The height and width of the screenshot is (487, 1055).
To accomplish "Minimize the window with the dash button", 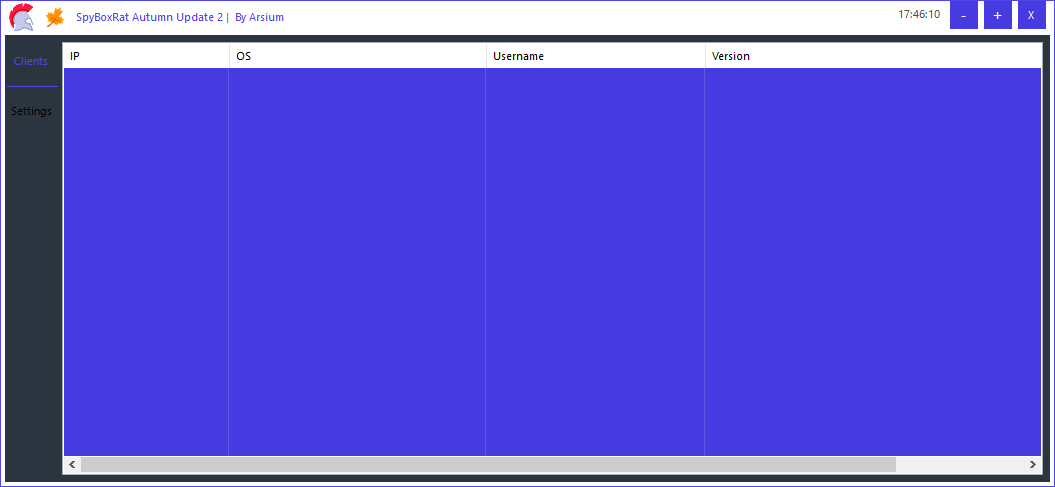I will pos(963,15).
